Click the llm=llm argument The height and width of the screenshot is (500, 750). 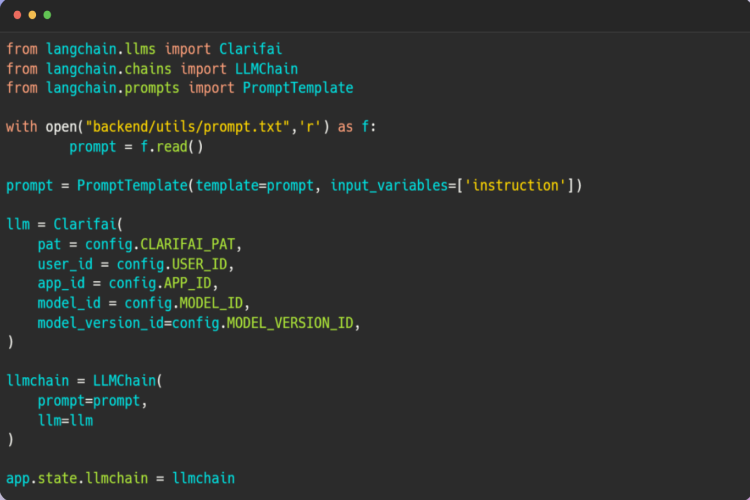66,421
